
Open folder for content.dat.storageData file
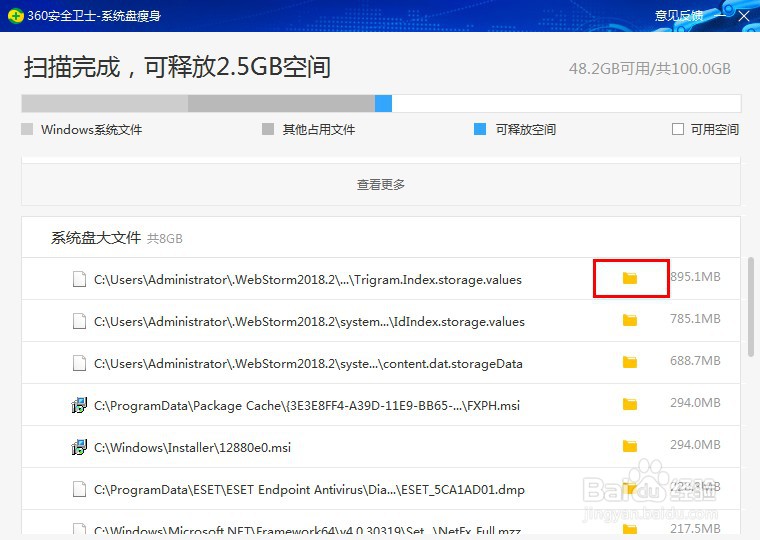pos(630,362)
